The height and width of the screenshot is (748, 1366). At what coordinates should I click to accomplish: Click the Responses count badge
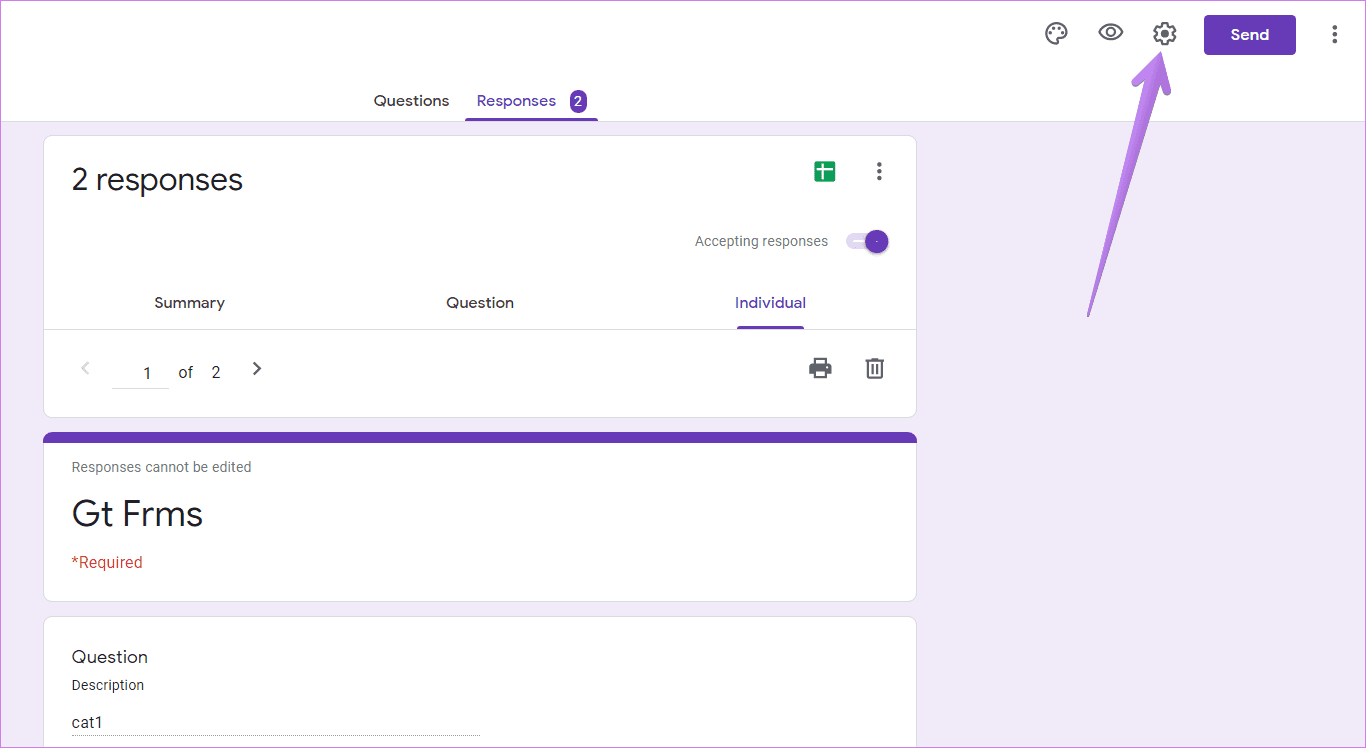pos(578,101)
